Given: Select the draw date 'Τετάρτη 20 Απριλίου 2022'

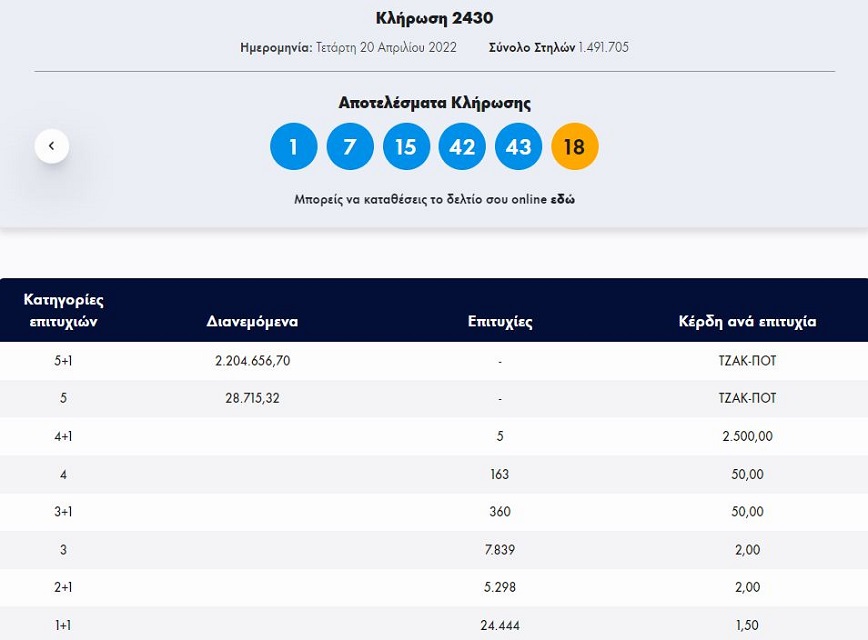Looking at the screenshot, I should tap(386, 47).
